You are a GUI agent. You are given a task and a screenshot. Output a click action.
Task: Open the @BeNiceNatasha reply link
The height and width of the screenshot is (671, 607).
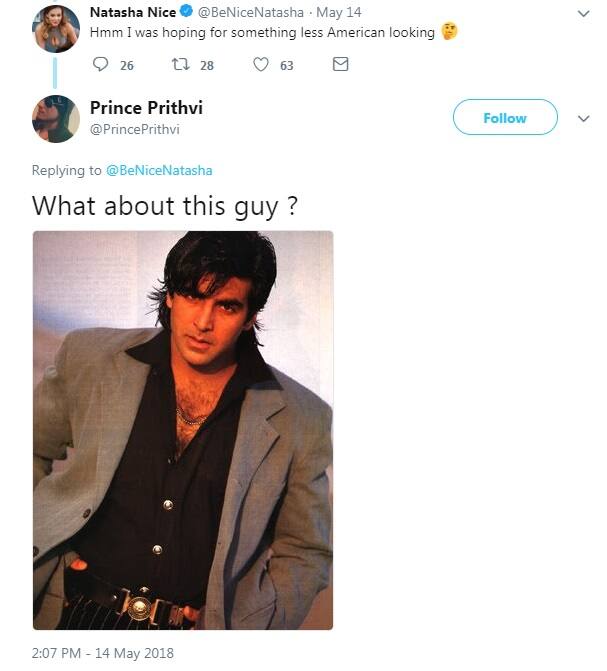pyautogui.click(x=159, y=170)
